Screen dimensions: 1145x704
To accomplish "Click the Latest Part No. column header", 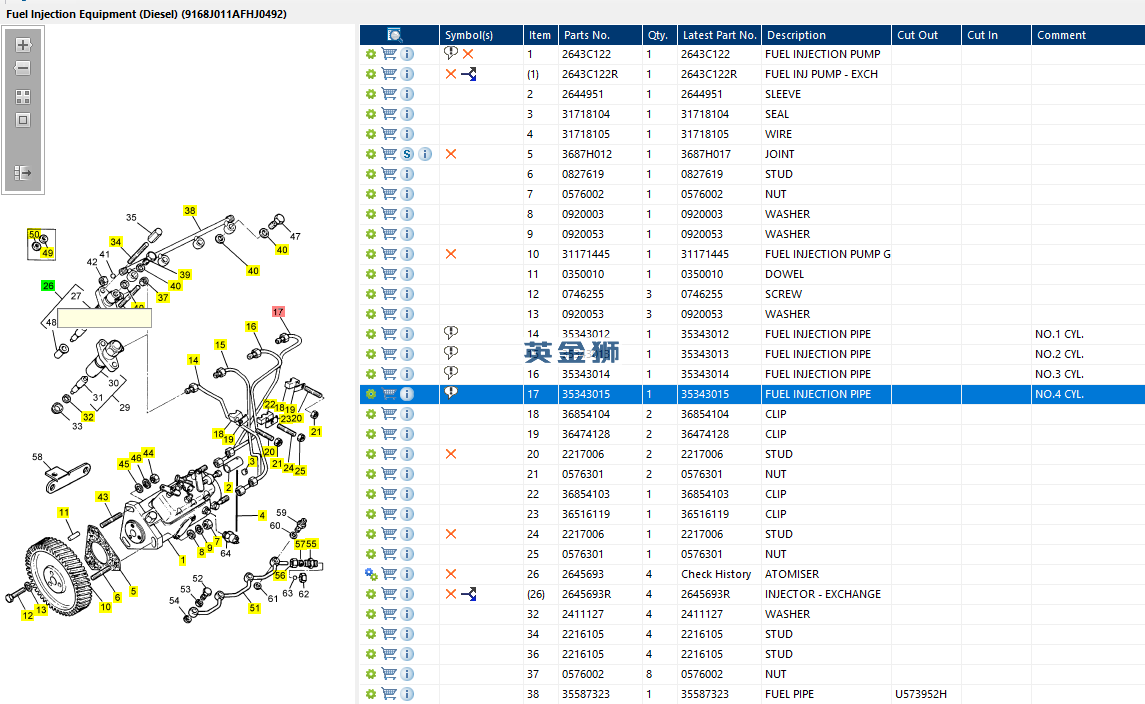I will [x=719, y=35].
